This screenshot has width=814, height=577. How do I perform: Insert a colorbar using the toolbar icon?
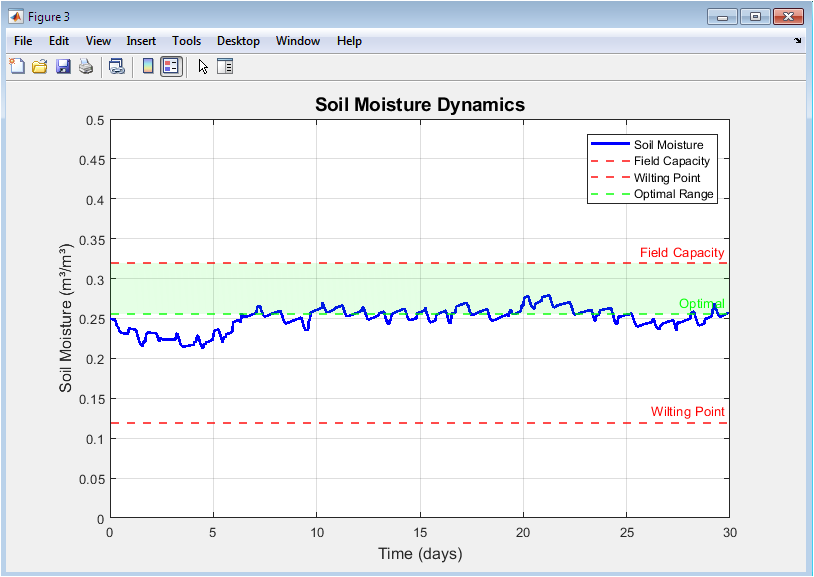click(148, 67)
